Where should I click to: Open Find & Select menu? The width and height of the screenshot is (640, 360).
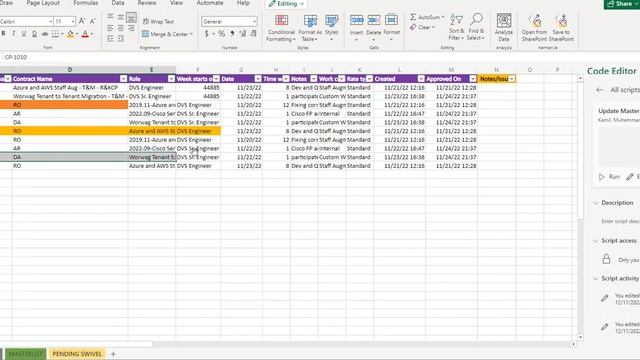tap(476, 27)
